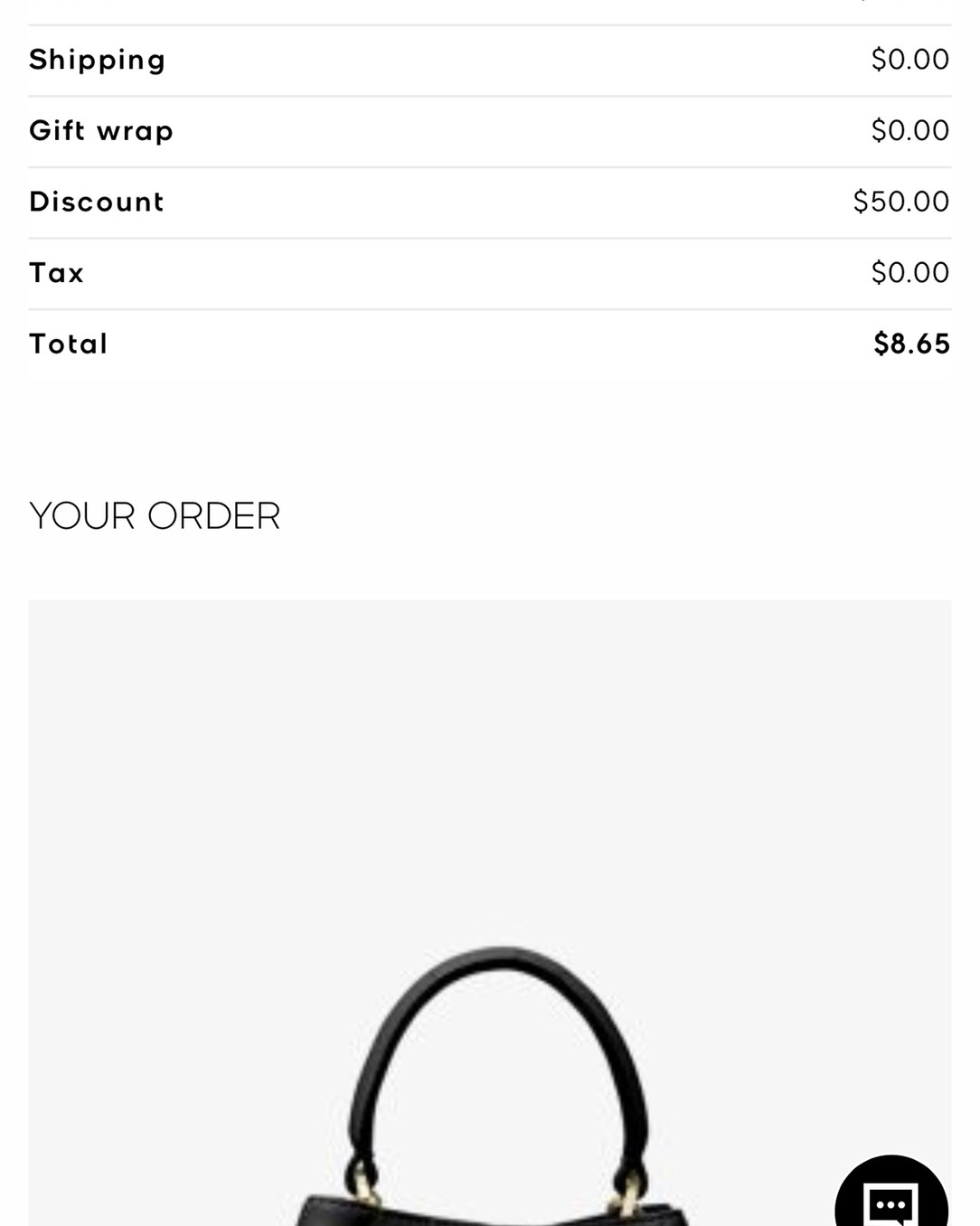Click the divider below Shipping row
The image size is (980, 1226).
pos(490,96)
